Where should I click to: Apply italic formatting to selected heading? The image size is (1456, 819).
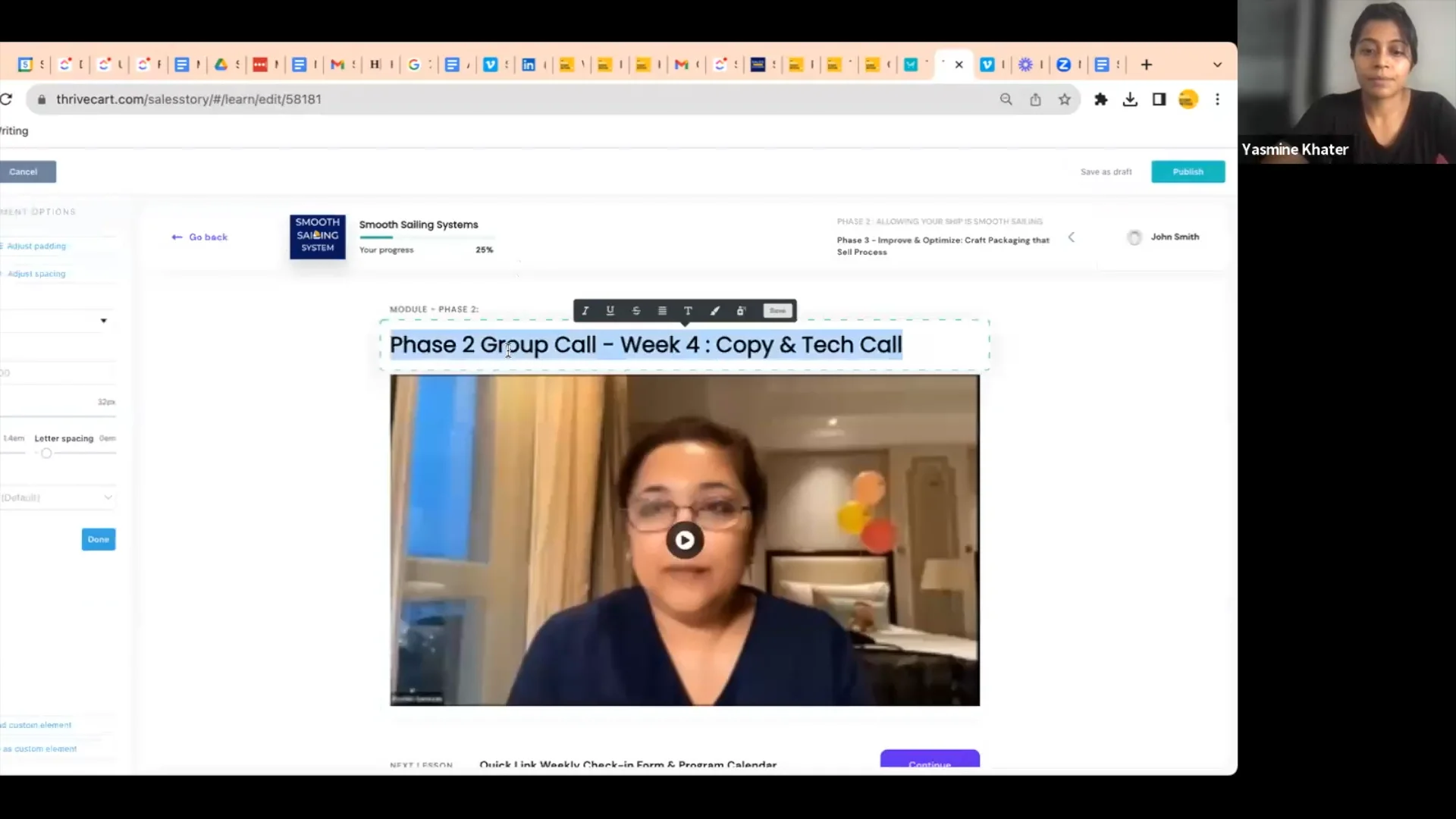click(x=585, y=311)
